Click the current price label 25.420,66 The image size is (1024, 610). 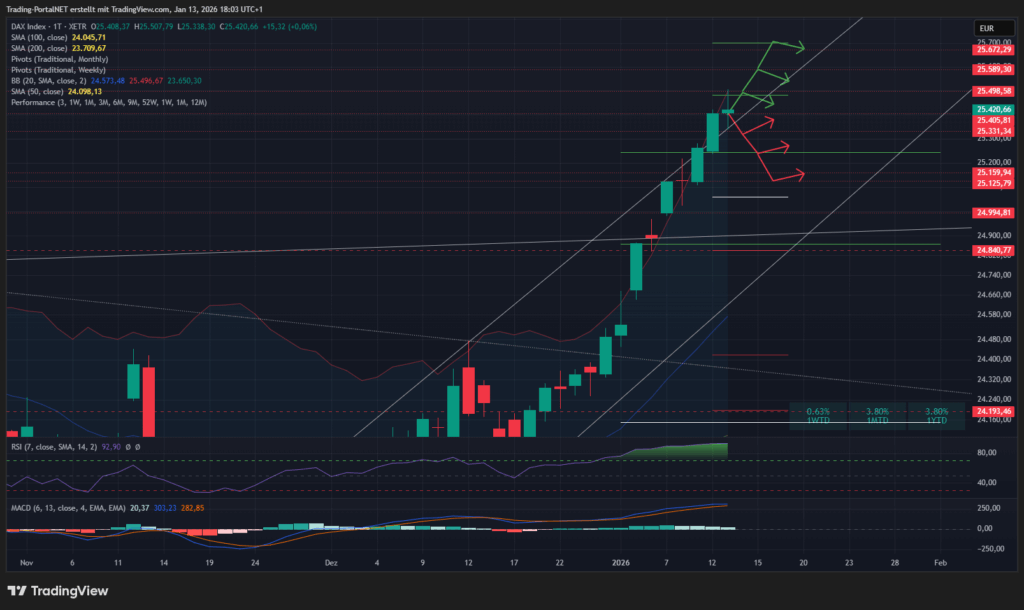pos(994,109)
